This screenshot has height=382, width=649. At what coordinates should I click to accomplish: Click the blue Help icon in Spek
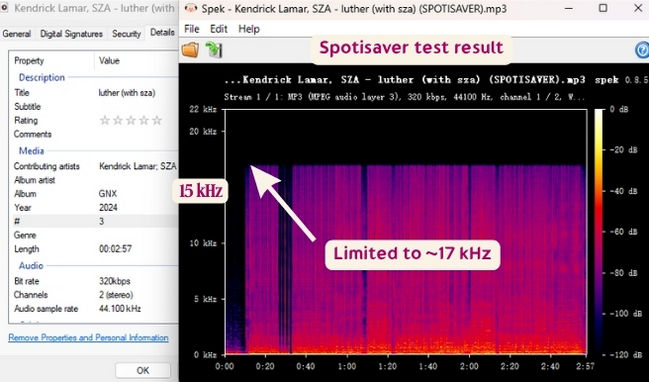(642, 50)
